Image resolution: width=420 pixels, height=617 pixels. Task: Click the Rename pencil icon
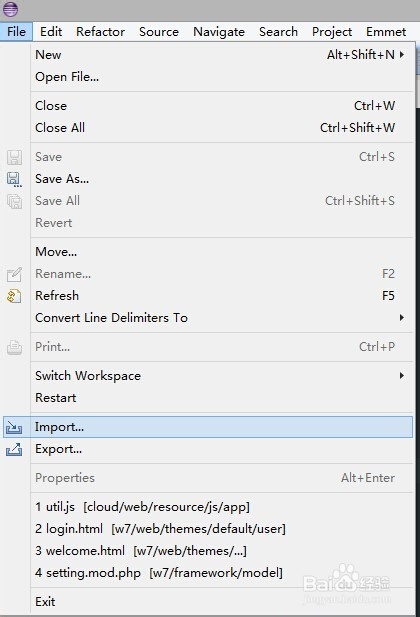[14, 274]
